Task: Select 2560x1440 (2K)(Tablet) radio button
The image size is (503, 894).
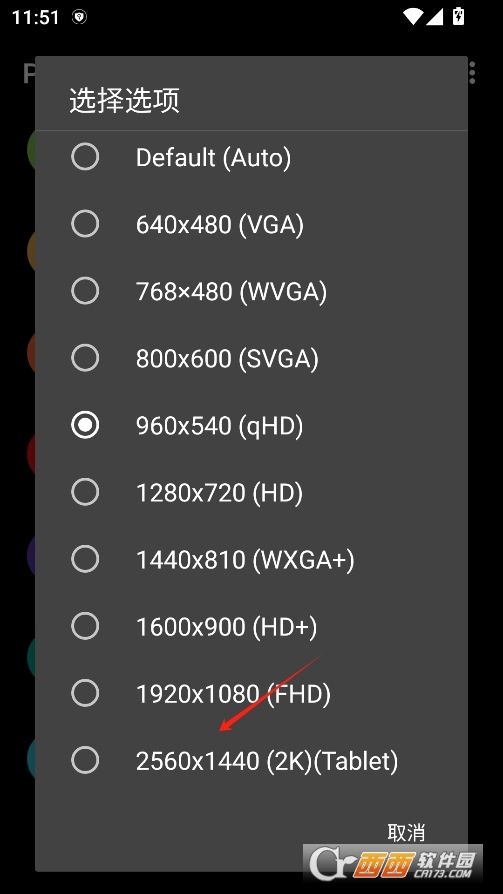Action: tap(85, 760)
